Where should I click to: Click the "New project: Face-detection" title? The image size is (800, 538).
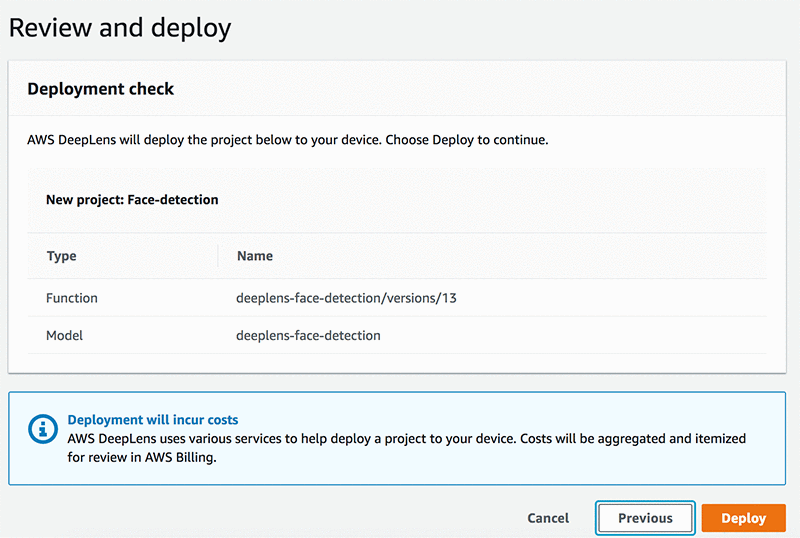[132, 199]
